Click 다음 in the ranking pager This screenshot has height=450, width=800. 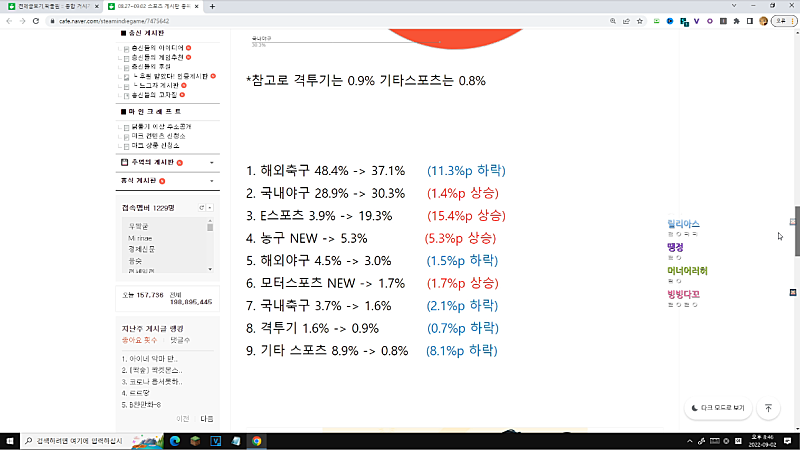pyautogui.click(x=207, y=419)
